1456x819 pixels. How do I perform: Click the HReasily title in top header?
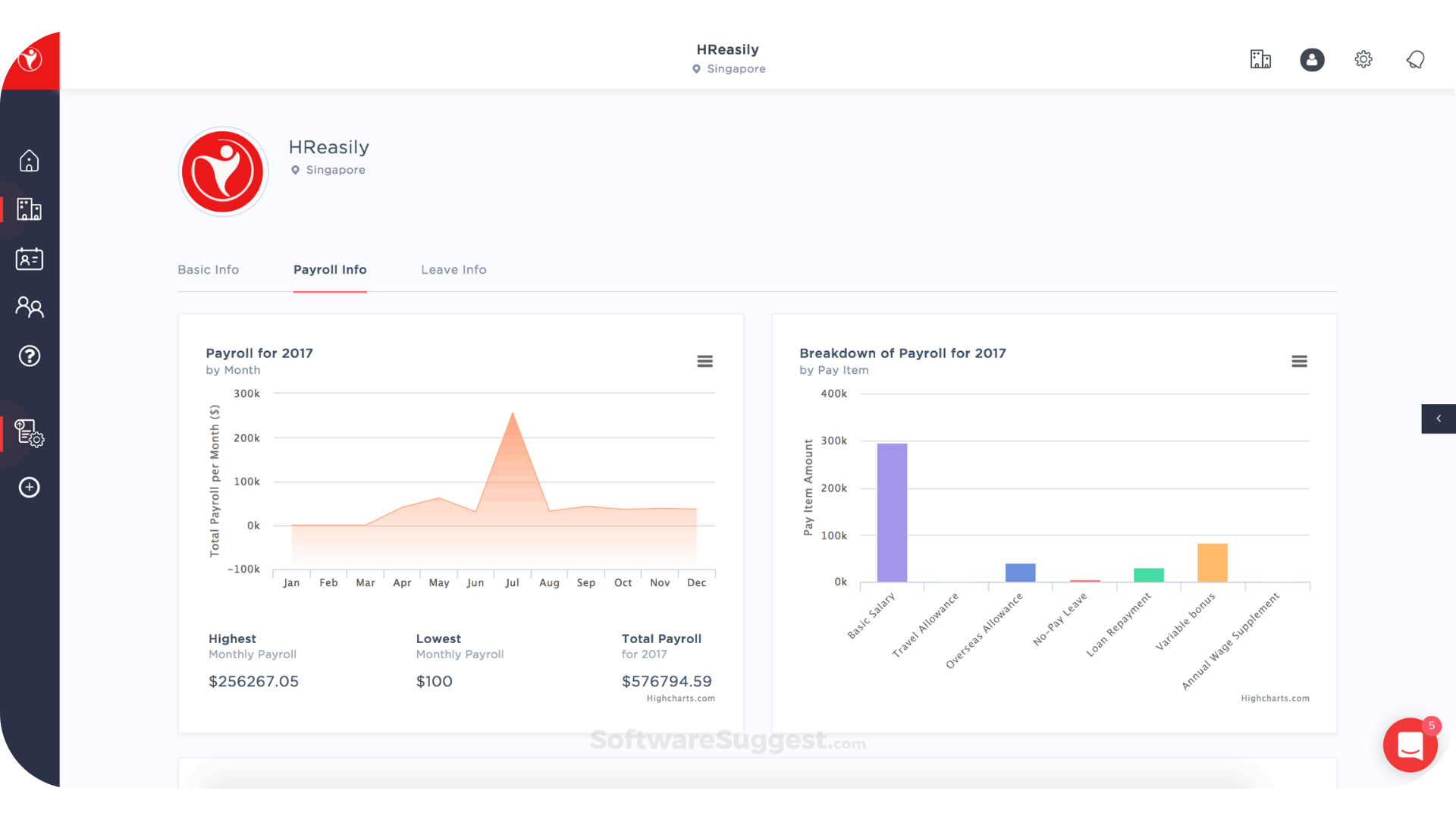(x=727, y=49)
